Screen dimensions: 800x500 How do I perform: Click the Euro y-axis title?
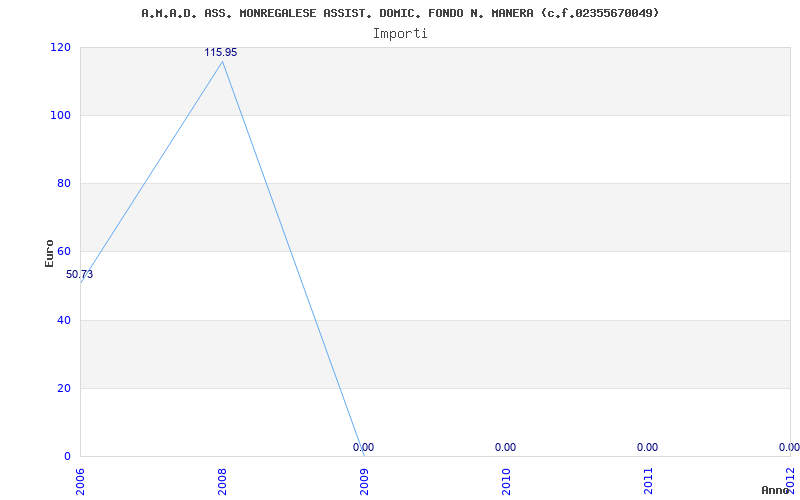pos(49,253)
